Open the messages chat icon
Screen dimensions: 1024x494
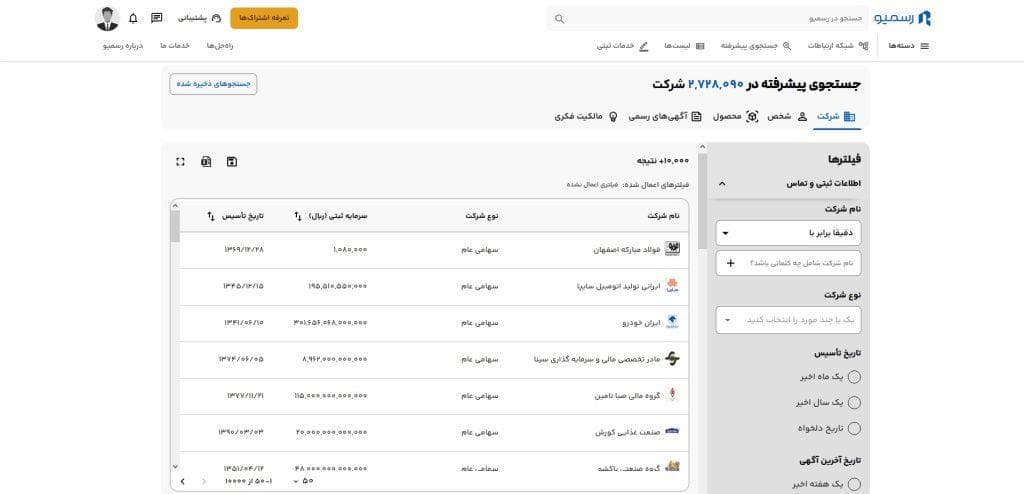[157, 18]
